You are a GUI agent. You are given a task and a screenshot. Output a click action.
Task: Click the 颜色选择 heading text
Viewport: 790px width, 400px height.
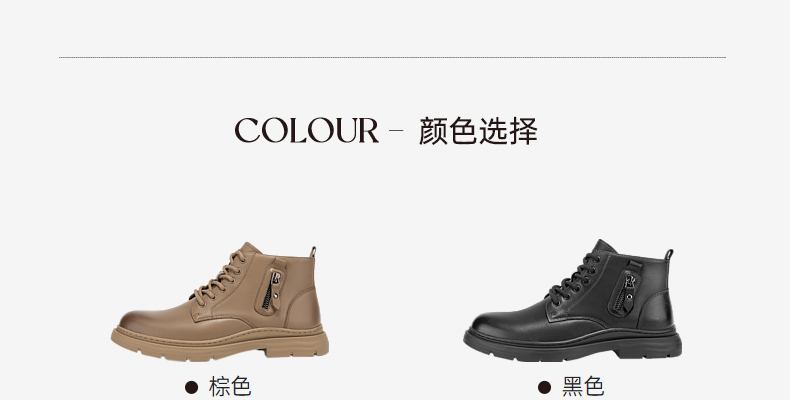(x=478, y=131)
